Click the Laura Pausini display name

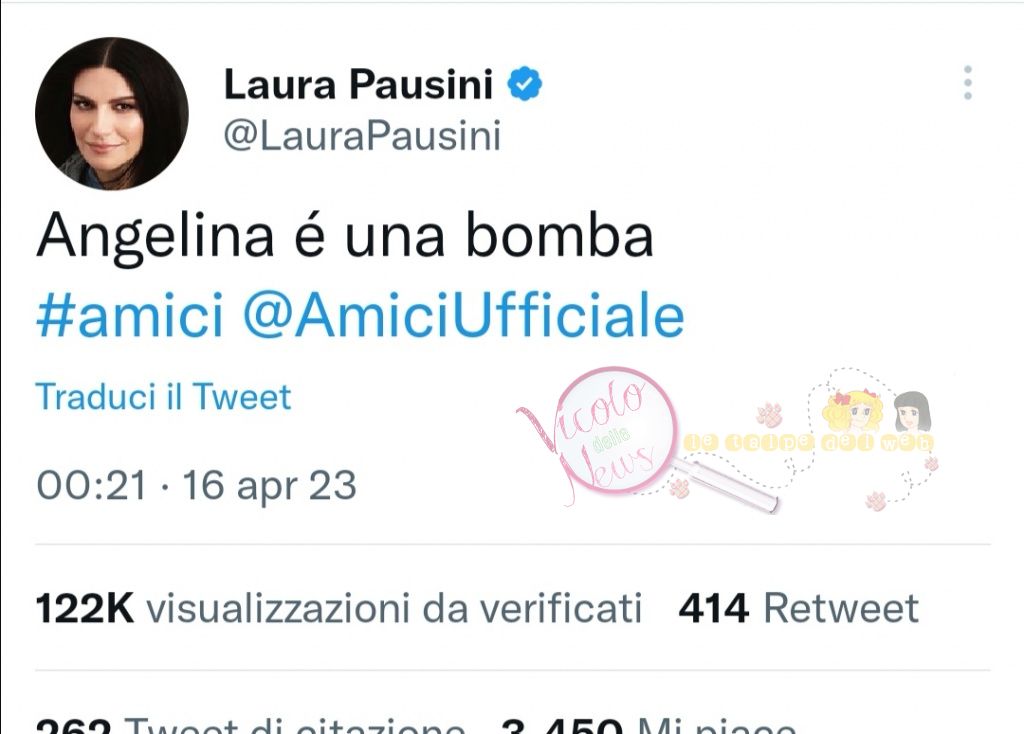pos(359,84)
